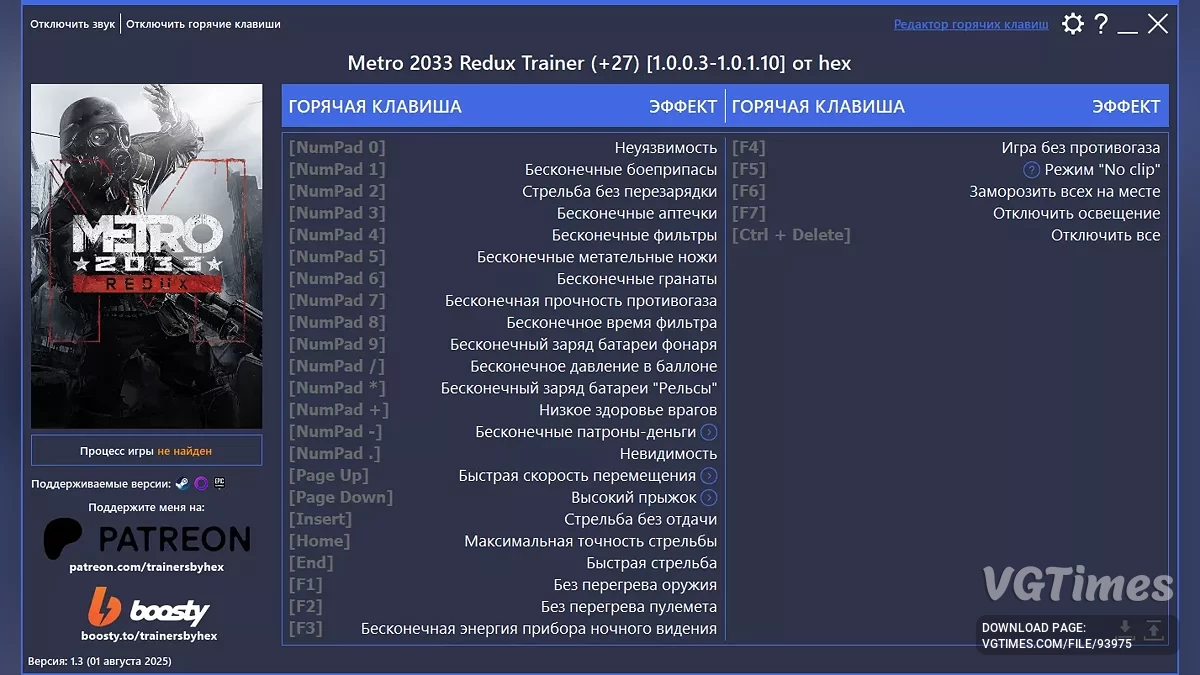Click Бесконечное давление в баллоне text
The width and height of the screenshot is (1200, 675).
[594, 367]
